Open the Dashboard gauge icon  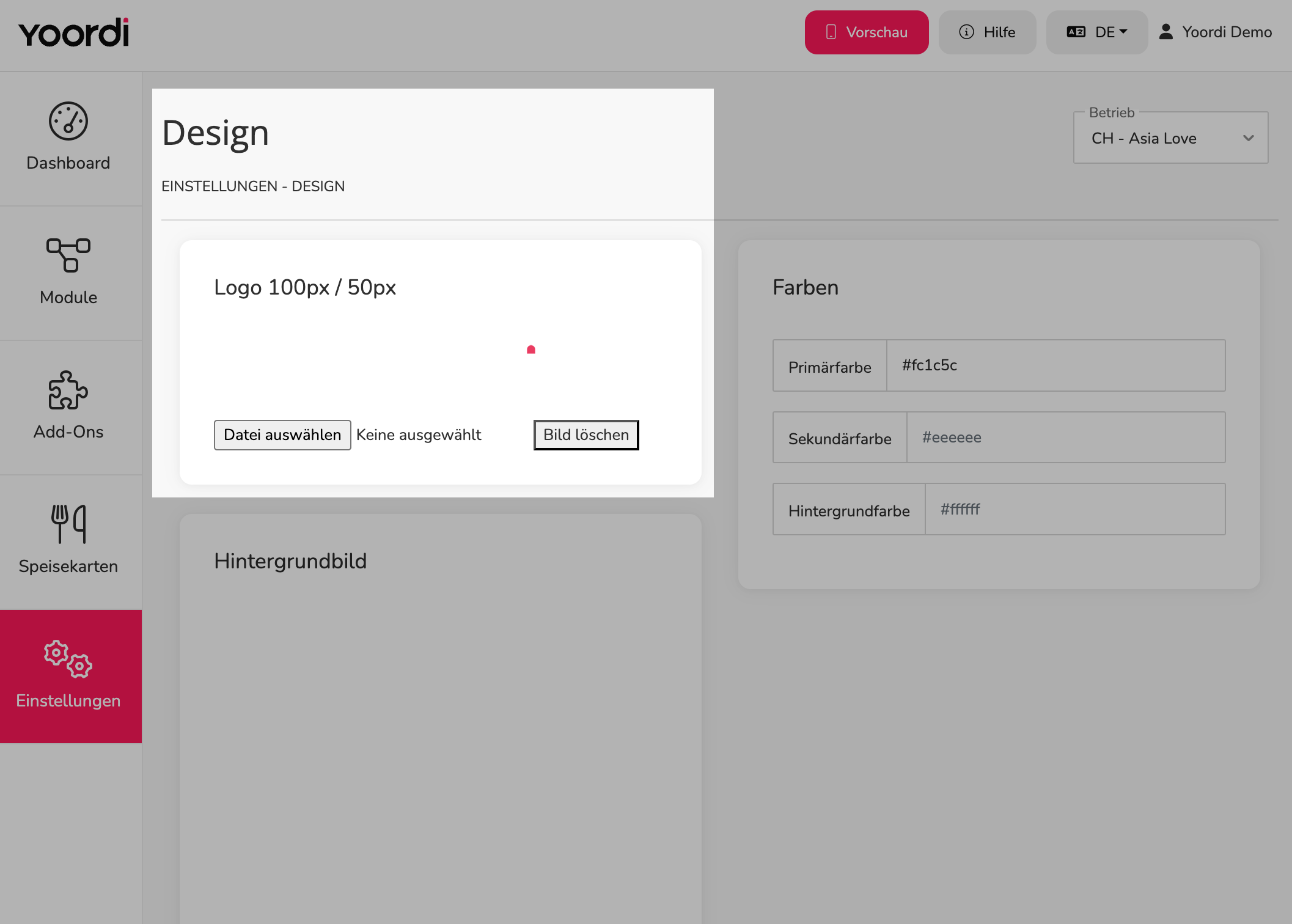click(68, 121)
